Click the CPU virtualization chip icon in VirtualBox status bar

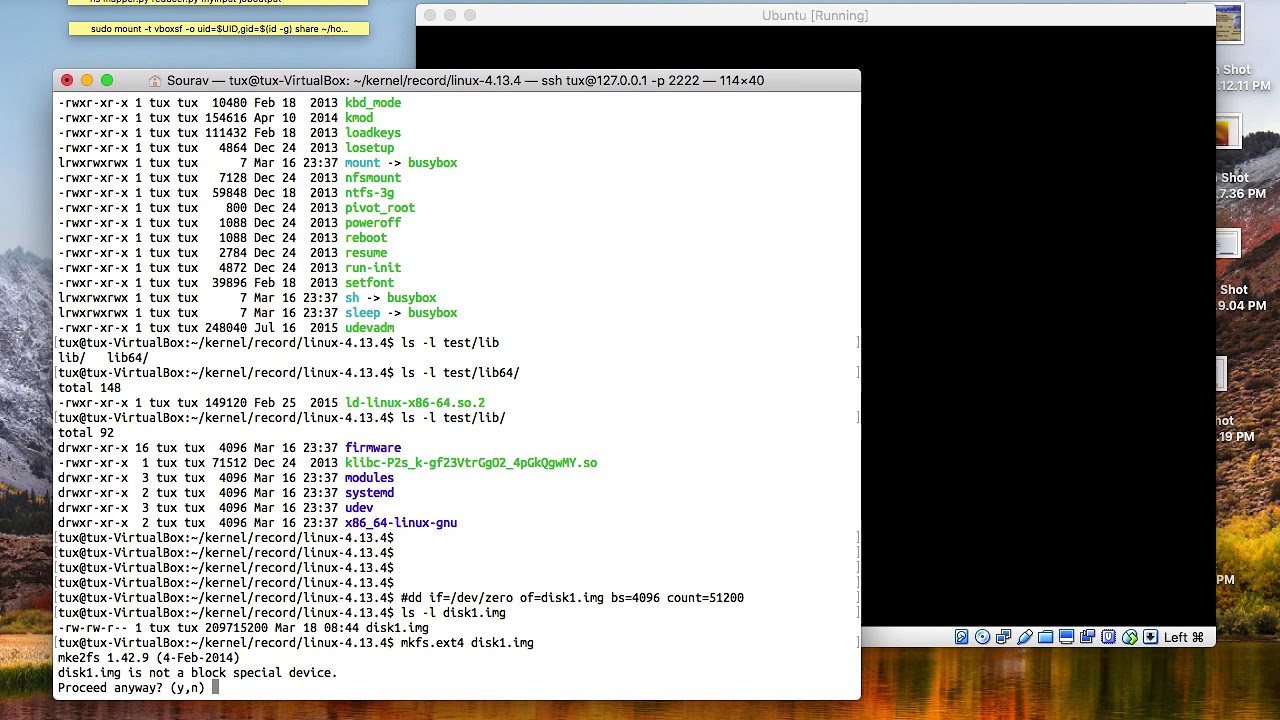[1108, 637]
